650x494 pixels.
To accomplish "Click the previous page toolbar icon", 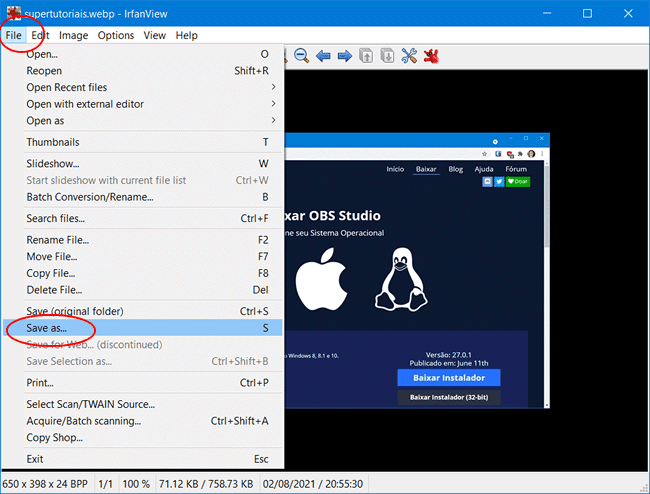I will (367, 56).
